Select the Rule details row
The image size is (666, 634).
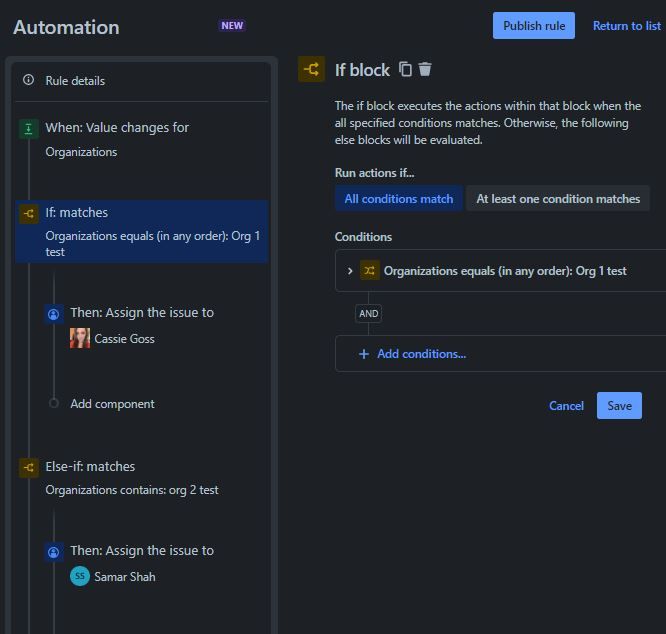(141, 81)
